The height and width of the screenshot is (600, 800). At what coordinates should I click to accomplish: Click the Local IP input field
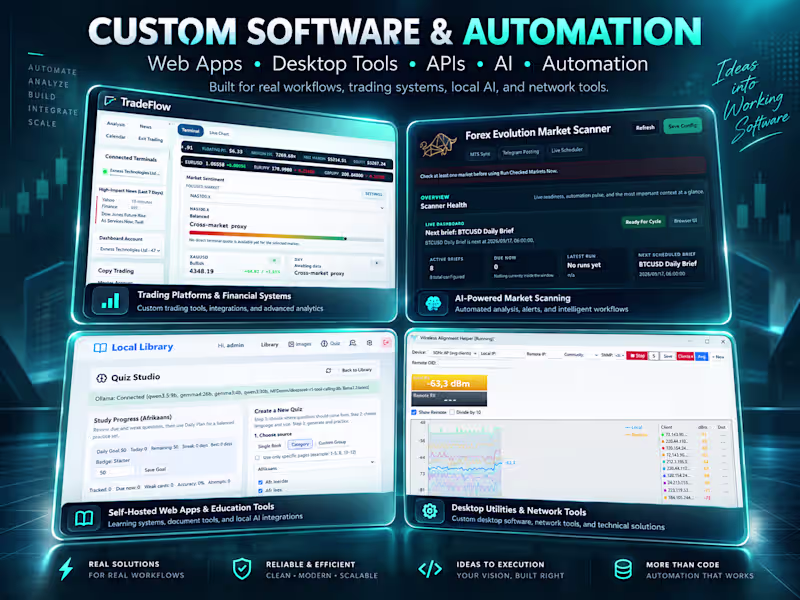509,354
